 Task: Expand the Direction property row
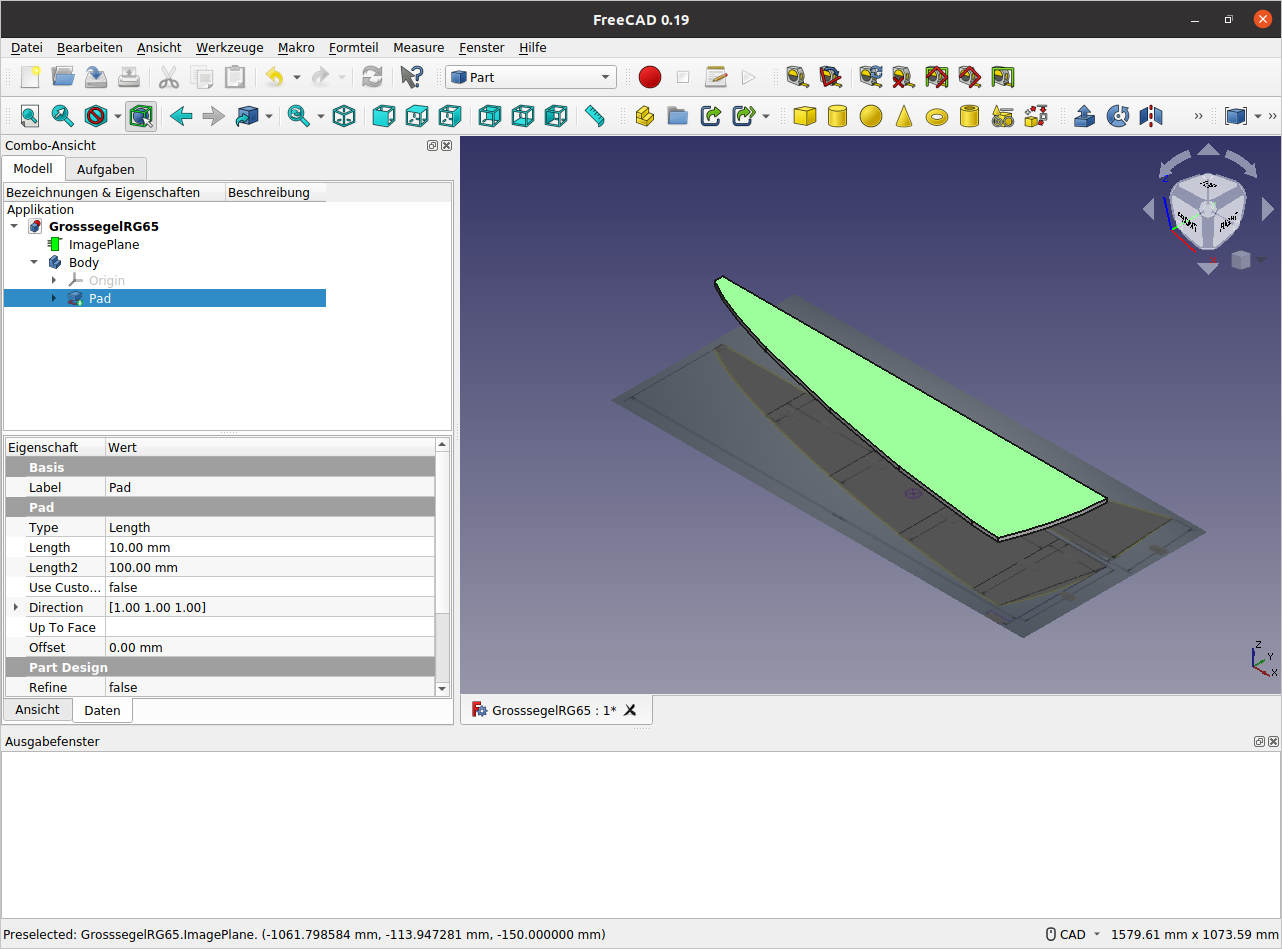click(x=16, y=607)
